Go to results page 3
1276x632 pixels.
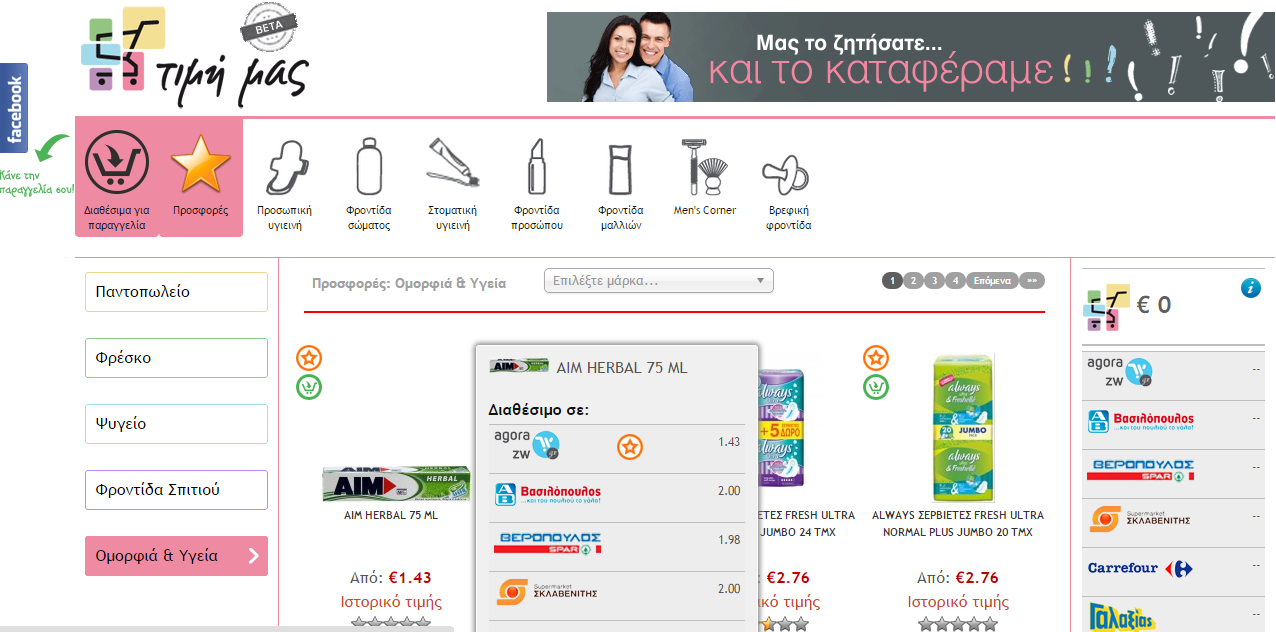(x=934, y=281)
